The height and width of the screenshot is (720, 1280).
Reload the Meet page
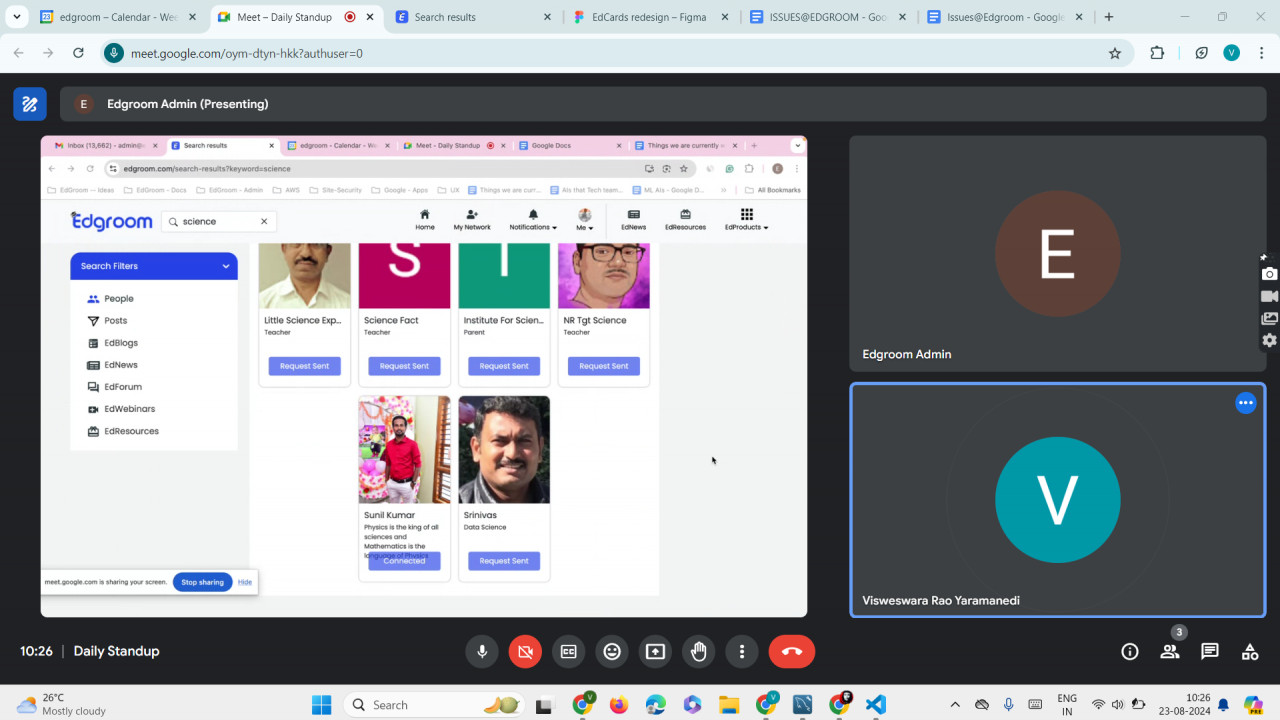coord(79,53)
